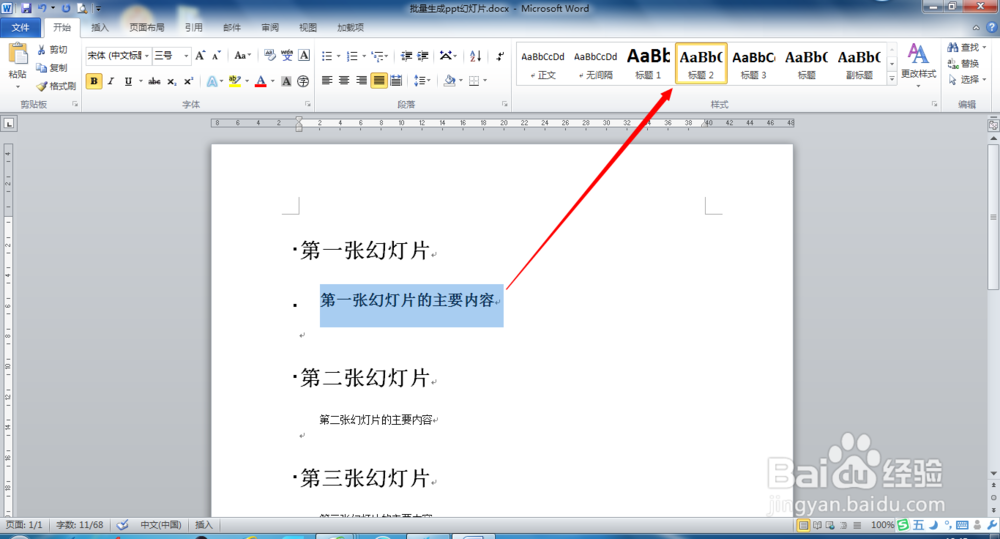This screenshot has width=1000, height=539.
Task: Toggle Align Text Right
Action: (362, 80)
